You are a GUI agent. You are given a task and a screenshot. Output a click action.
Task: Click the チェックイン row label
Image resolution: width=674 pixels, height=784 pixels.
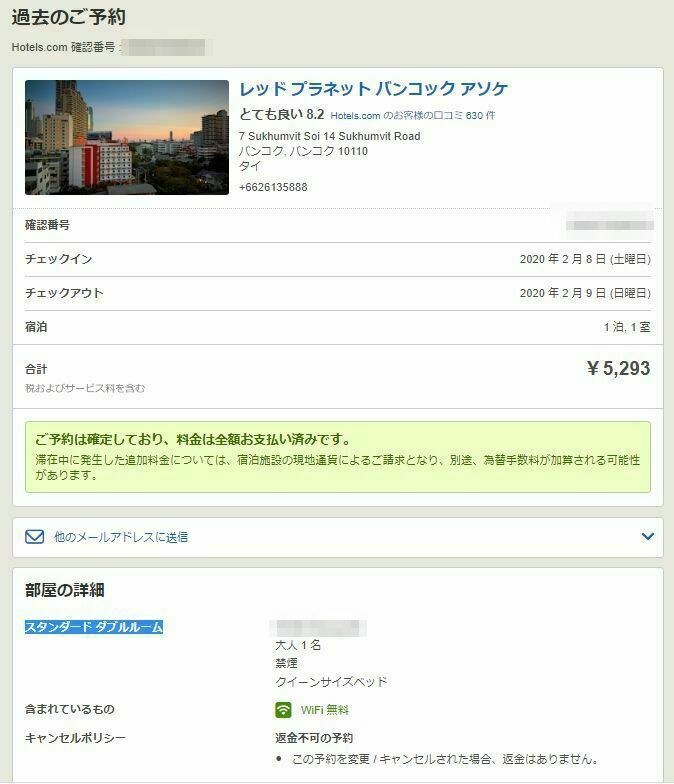[58, 259]
